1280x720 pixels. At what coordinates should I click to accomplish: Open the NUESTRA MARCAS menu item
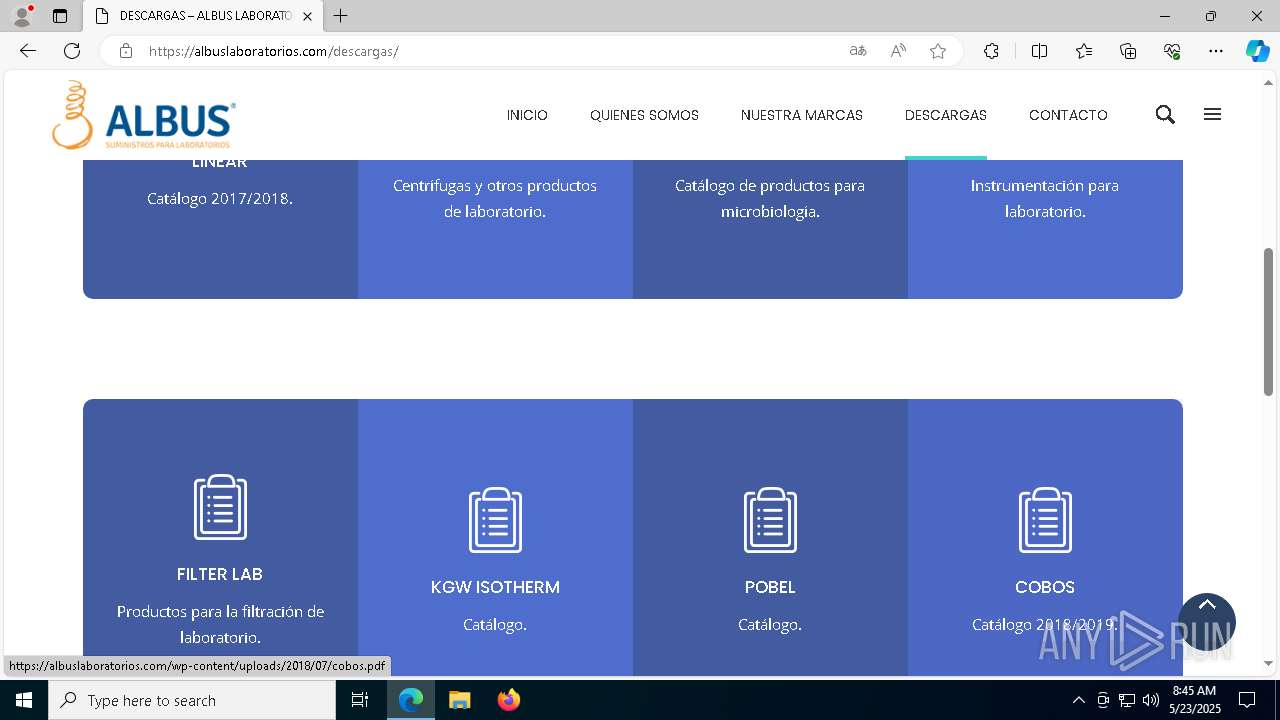[x=802, y=115]
